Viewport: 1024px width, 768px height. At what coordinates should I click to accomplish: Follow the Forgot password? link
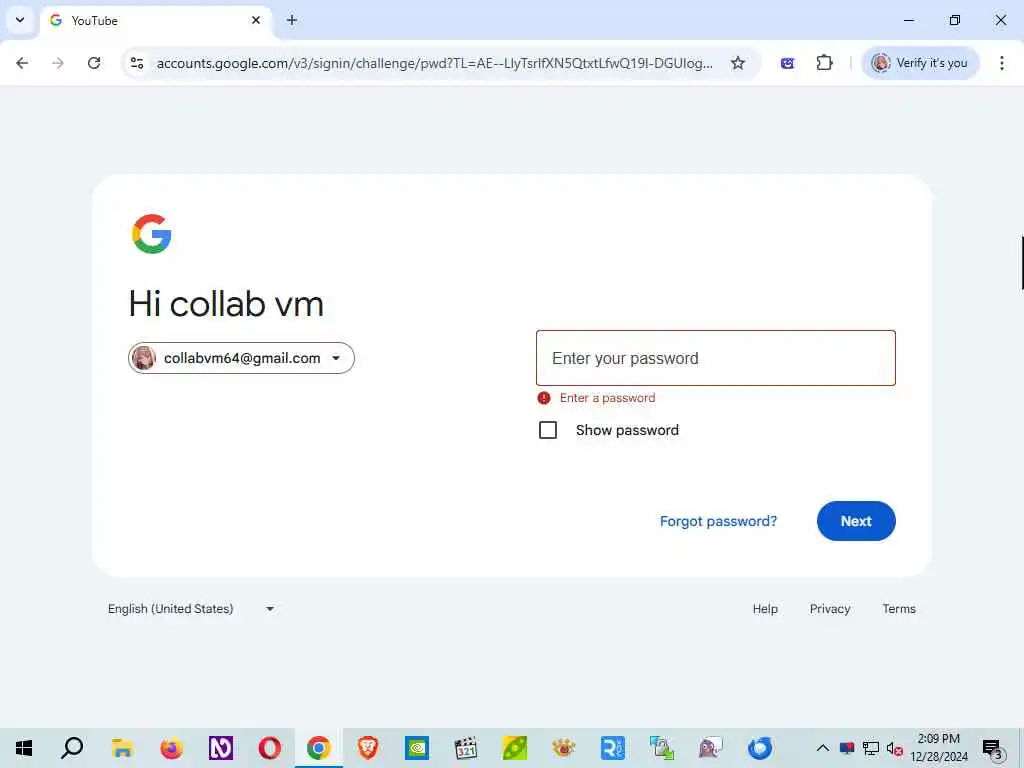[x=718, y=521]
